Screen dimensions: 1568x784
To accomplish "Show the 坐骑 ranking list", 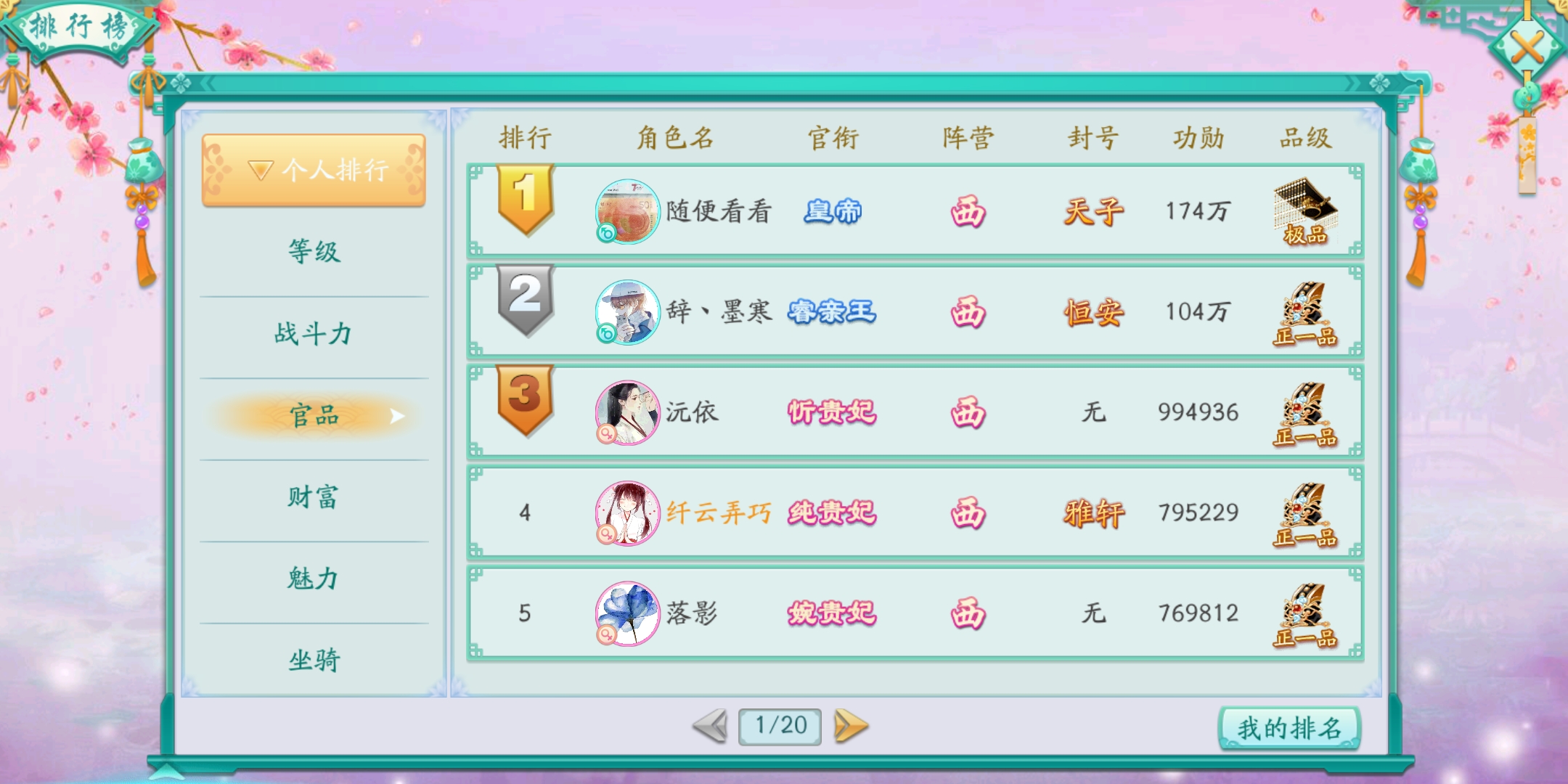I will pyautogui.click(x=314, y=660).
